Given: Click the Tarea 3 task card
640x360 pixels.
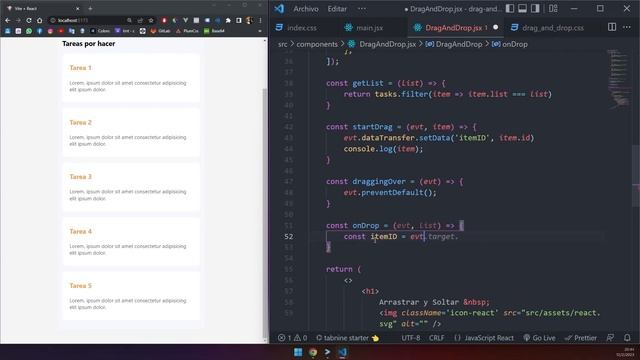Looking at the screenshot, I should (x=131, y=187).
